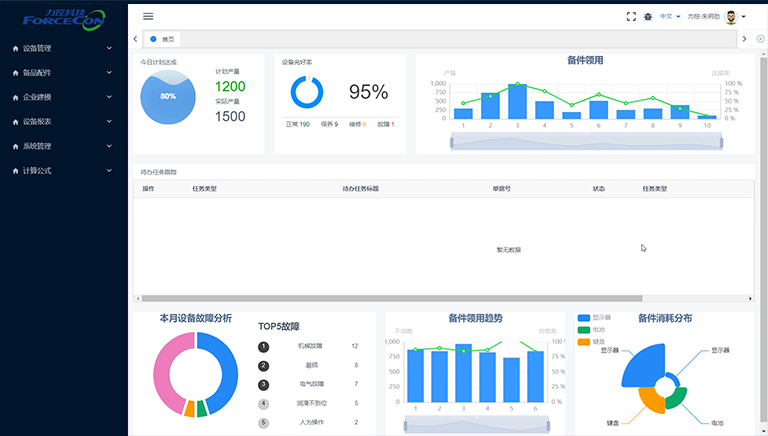Click the 力控-朱明勋 username
Screen dimensions: 768x436
coord(703,17)
